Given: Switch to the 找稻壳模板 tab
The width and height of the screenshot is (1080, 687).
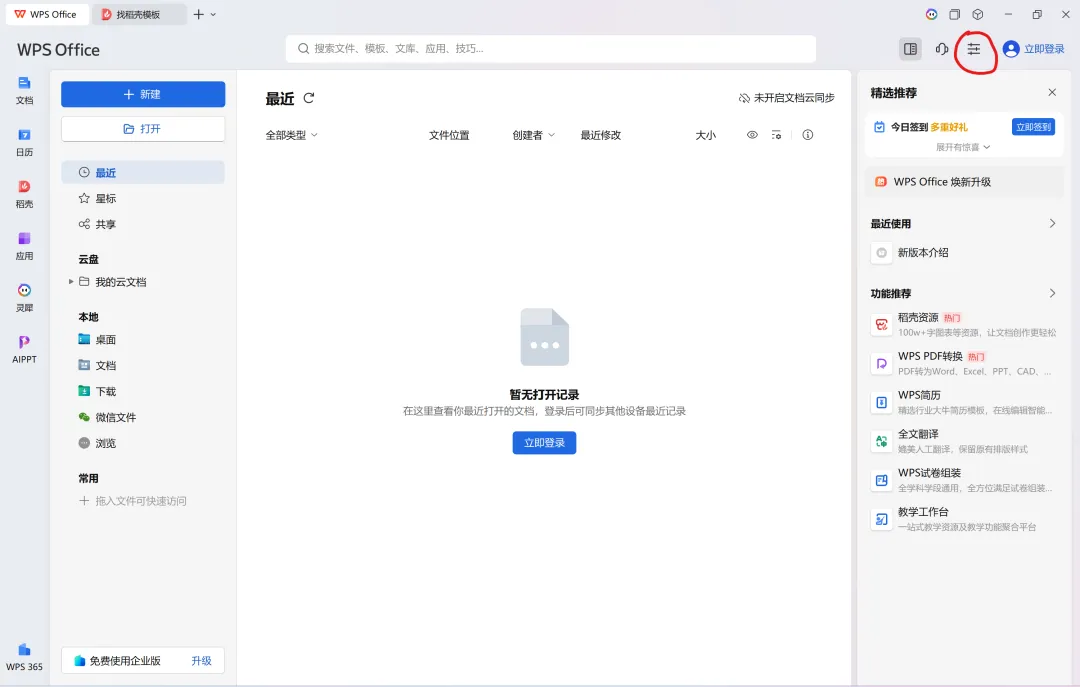Looking at the screenshot, I should (139, 14).
